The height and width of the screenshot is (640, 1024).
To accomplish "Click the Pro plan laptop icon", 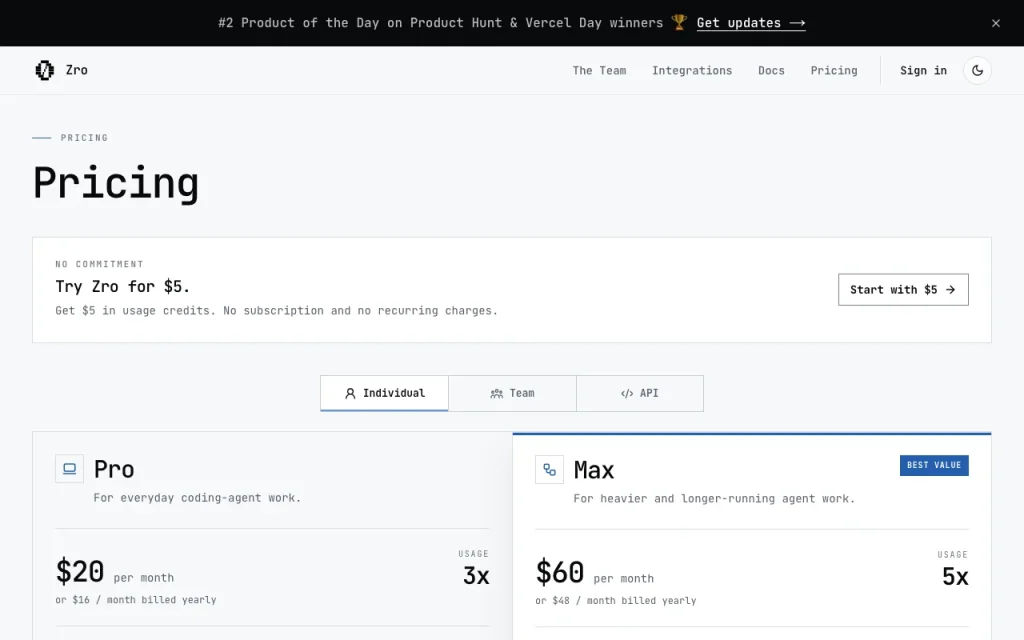I will [69, 469].
